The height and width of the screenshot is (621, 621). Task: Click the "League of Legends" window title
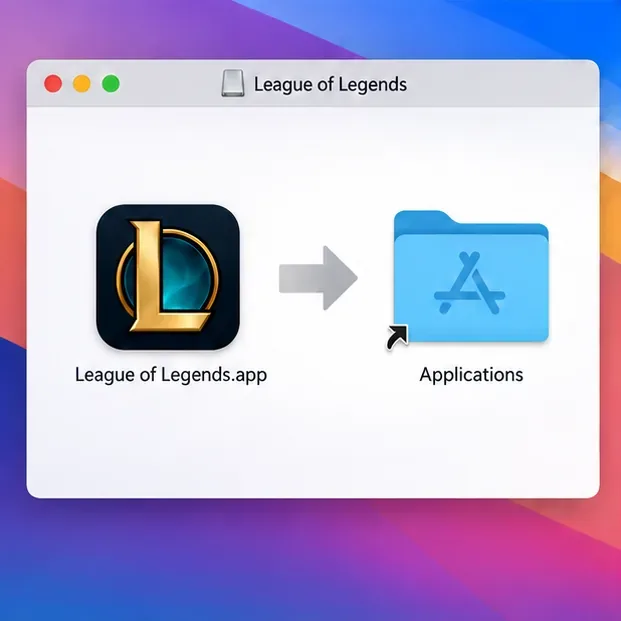click(x=330, y=84)
